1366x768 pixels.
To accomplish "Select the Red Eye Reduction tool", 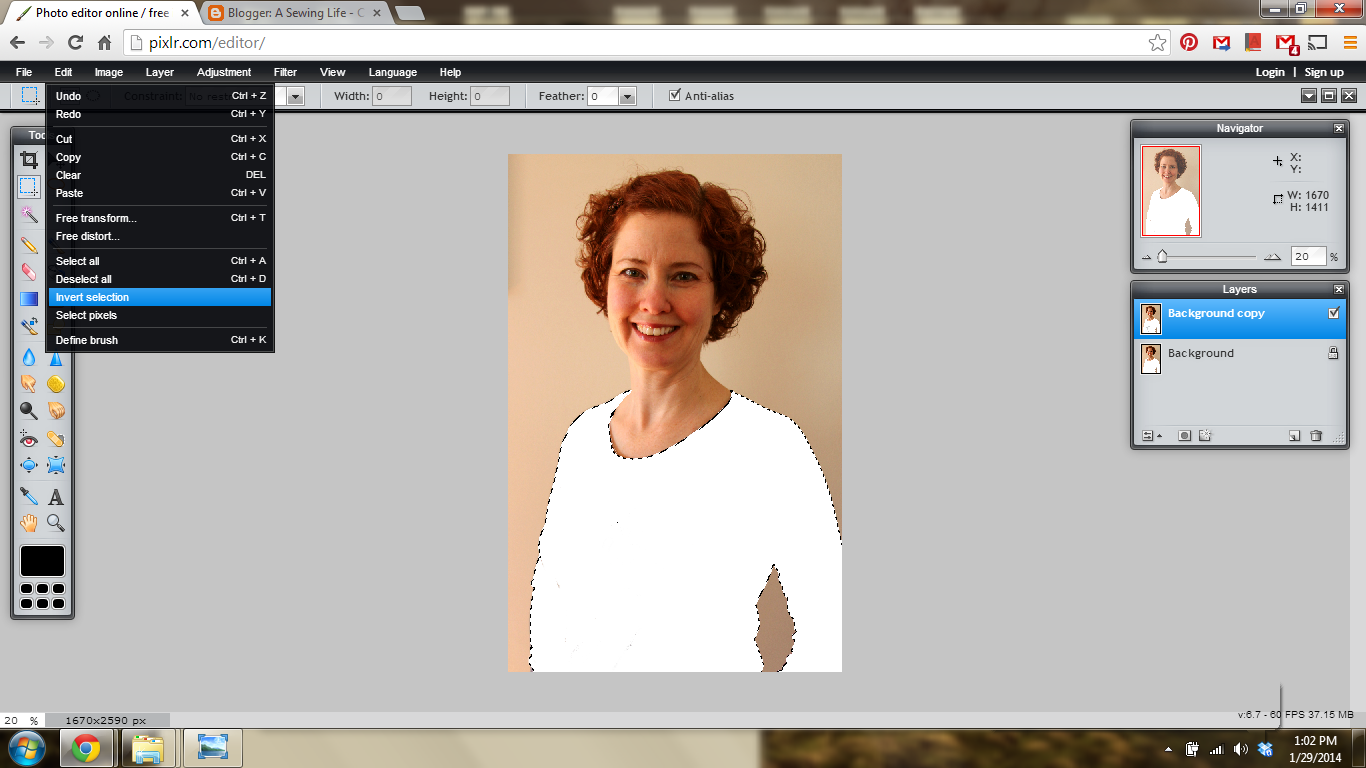I will click(x=29, y=438).
